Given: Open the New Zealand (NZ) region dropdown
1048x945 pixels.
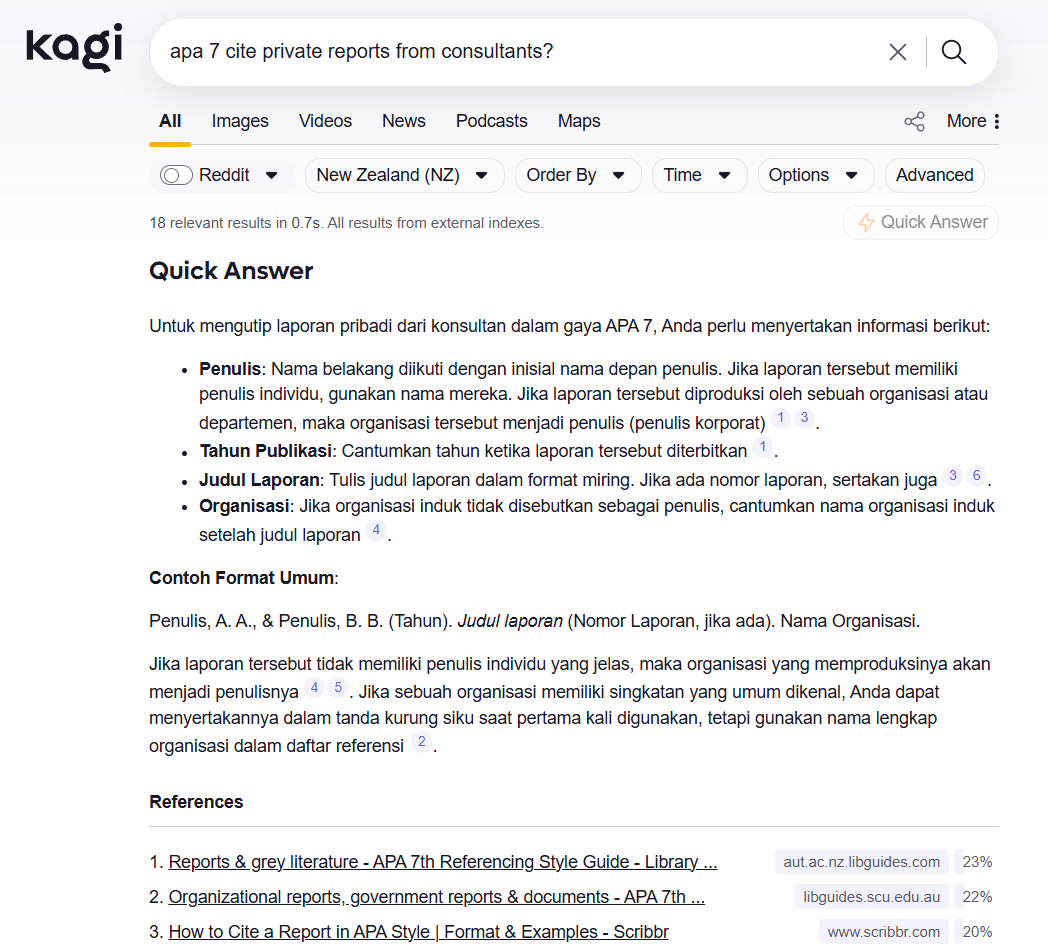Looking at the screenshot, I should tap(403, 175).
